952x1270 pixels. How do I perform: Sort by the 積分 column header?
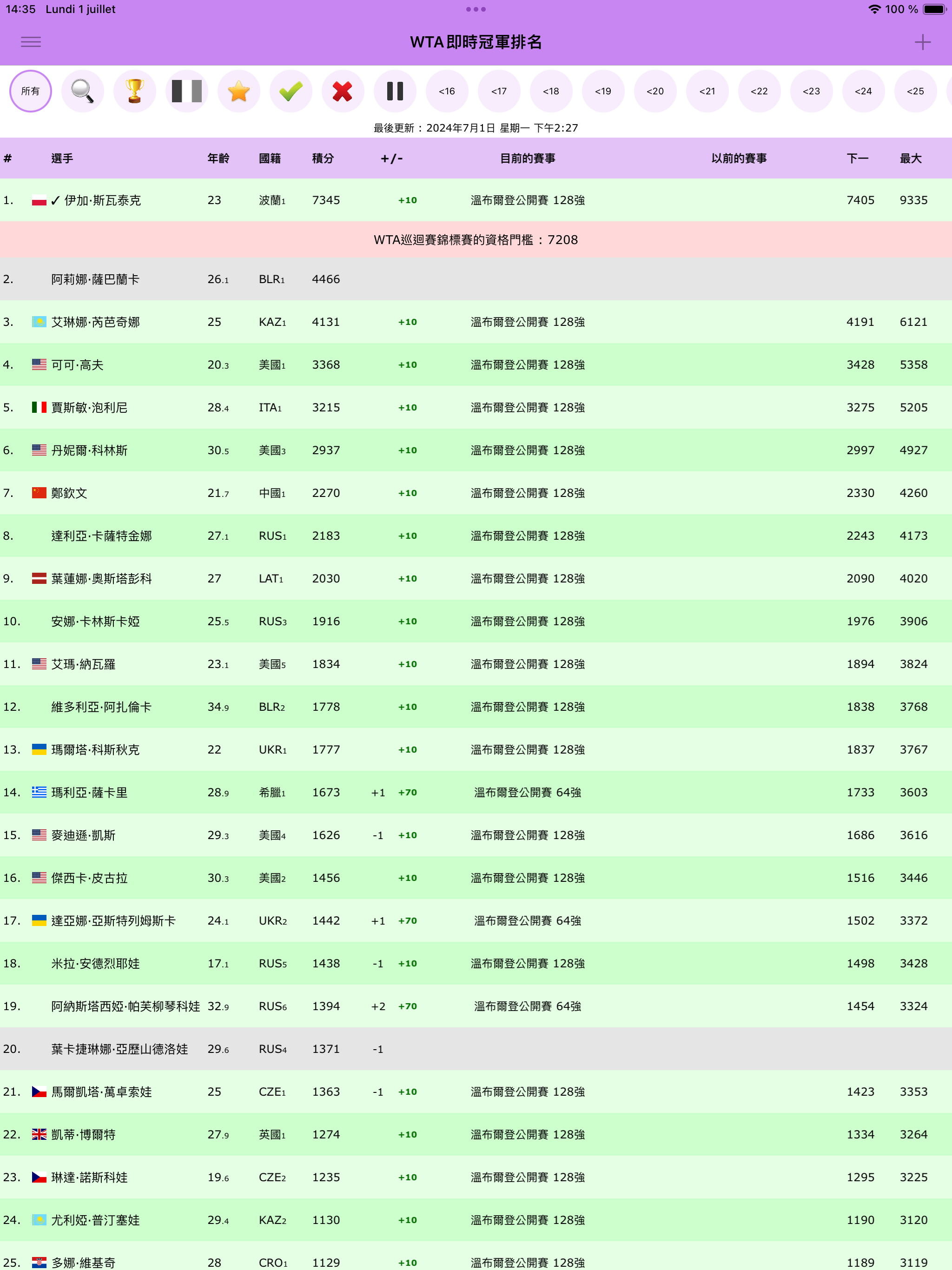[323, 159]
